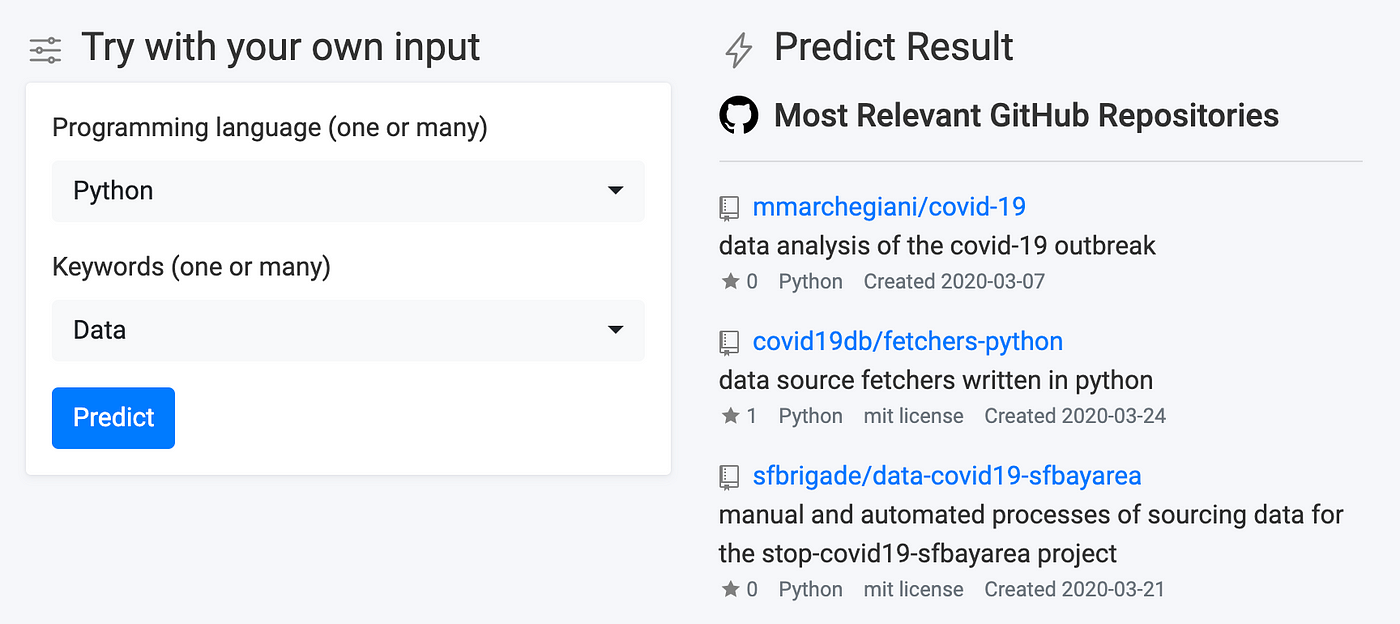Click the repo icon beside sfbrigade/data-covid19-sfbayarea

coord(729,477)
